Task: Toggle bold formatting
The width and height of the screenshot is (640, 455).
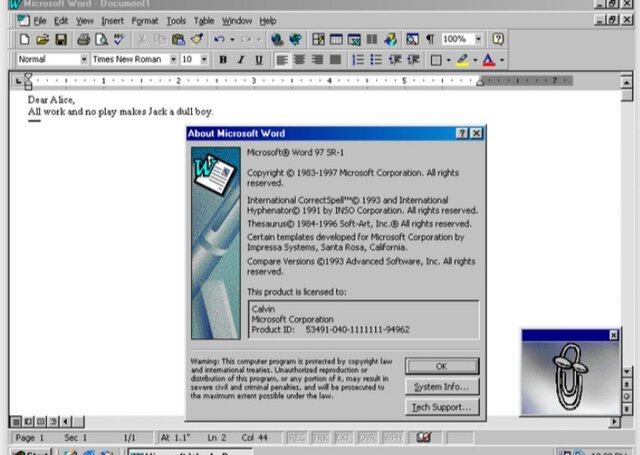Action: point(223,60)
